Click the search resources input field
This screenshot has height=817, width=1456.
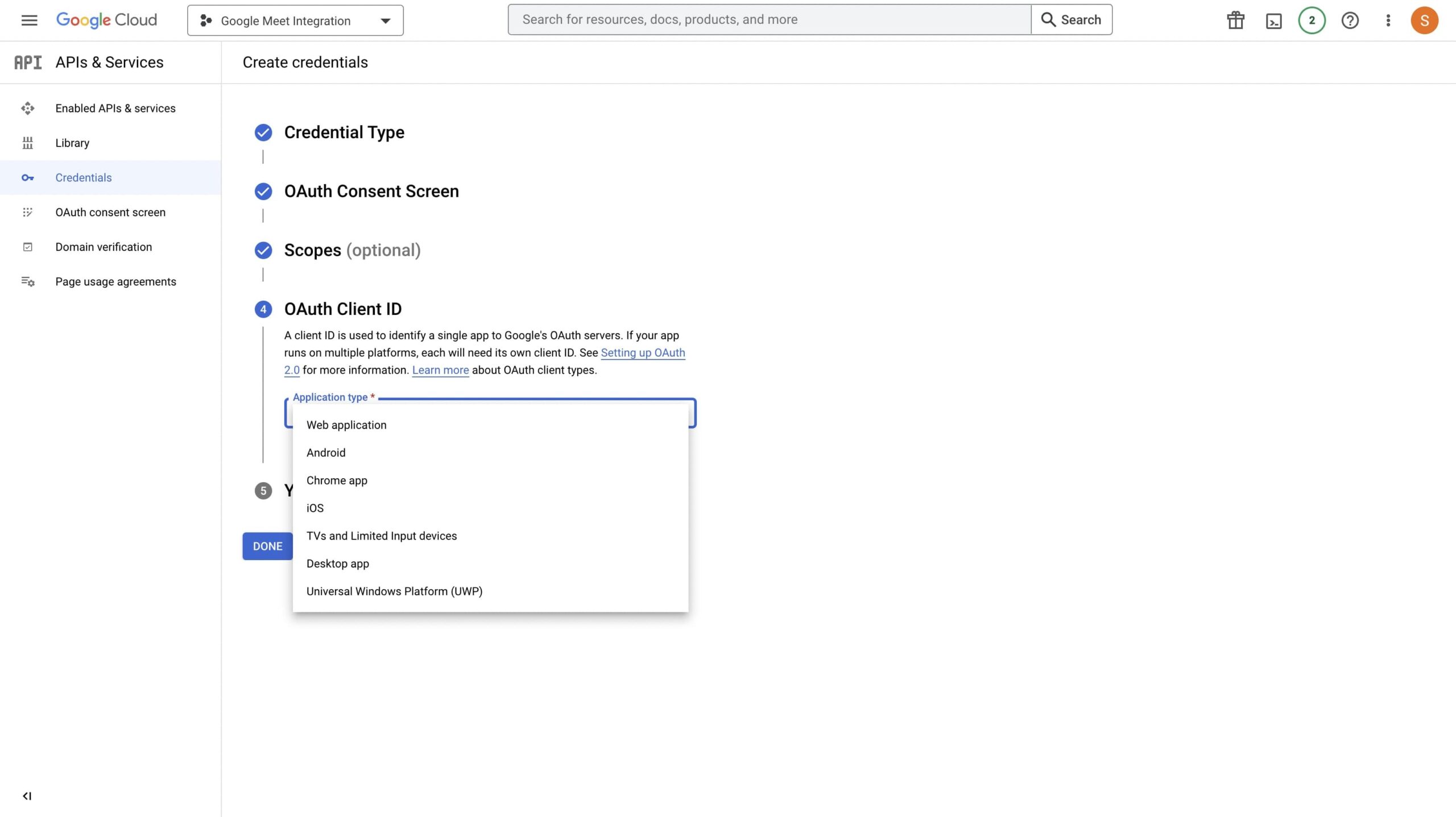pos(769,19)
